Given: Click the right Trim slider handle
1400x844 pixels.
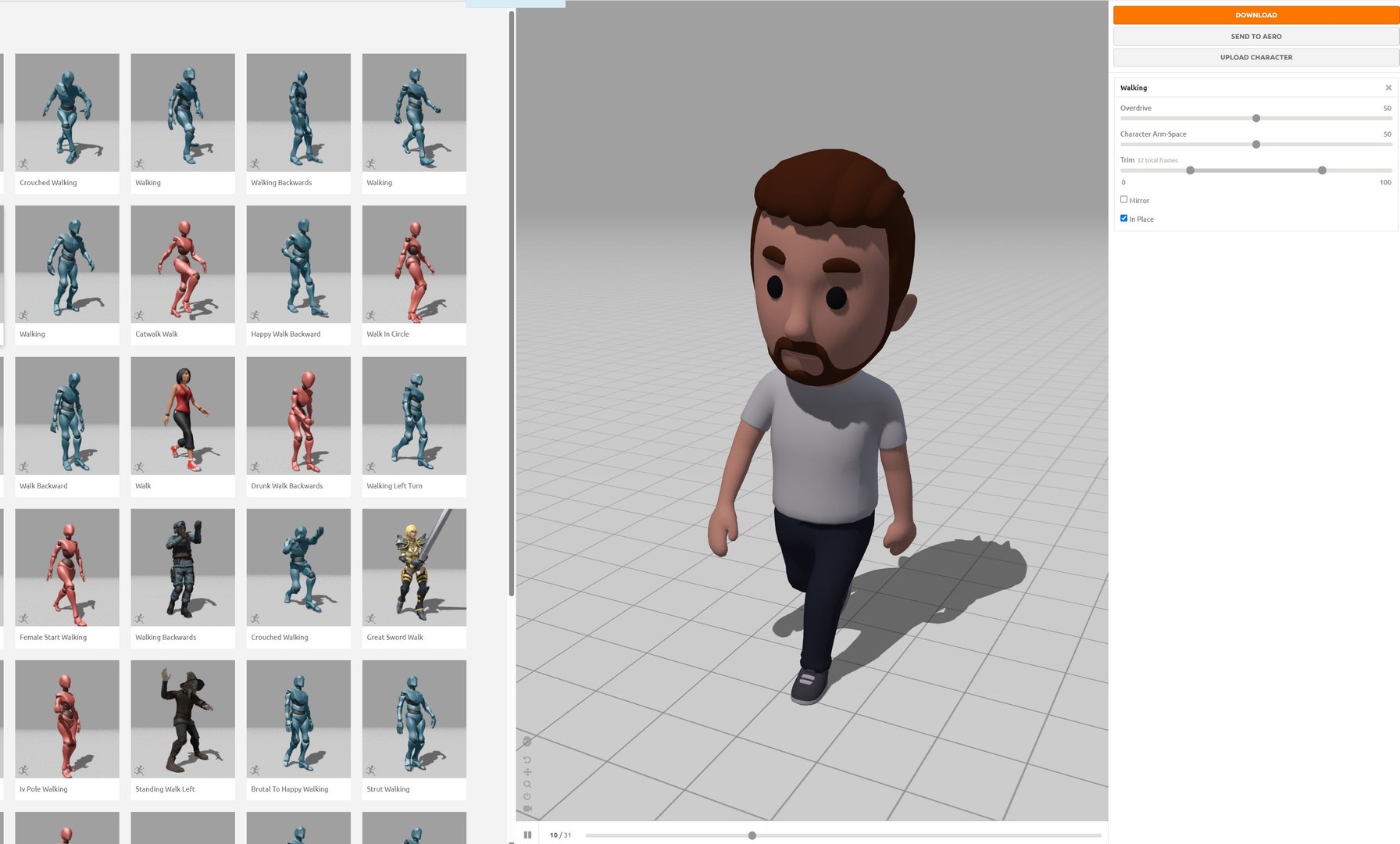Looking at the screenshot, I should (1322, 170).
